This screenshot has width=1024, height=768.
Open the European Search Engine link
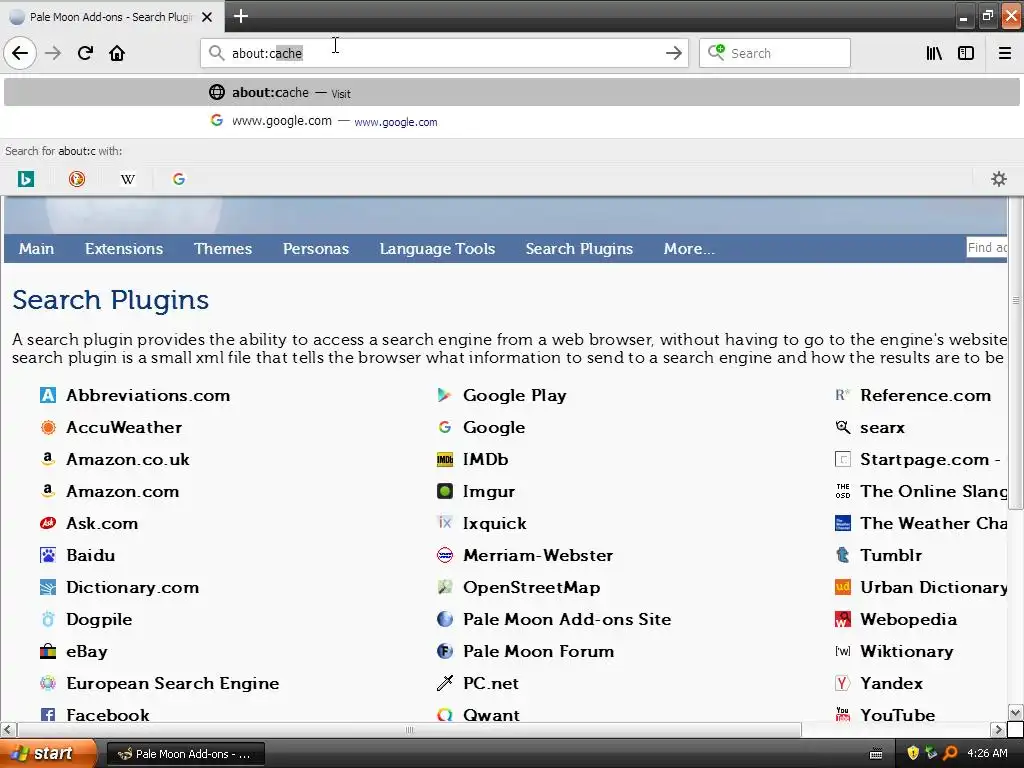pos(172,683)
